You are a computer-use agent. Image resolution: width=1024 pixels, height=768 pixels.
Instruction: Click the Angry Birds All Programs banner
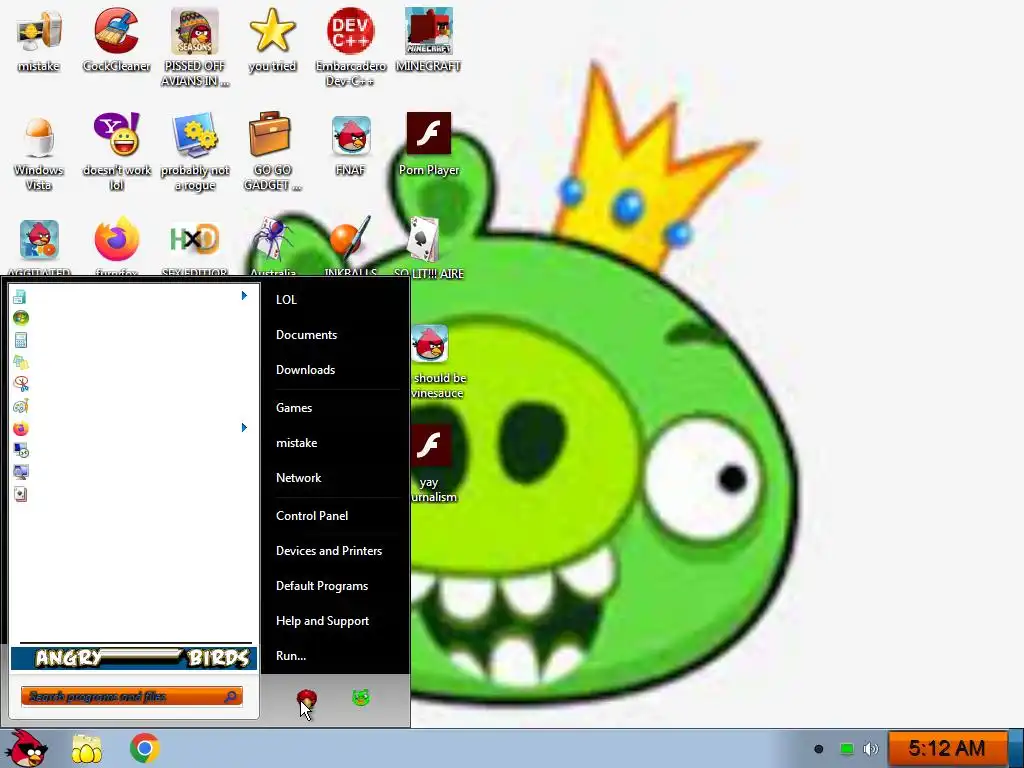coord(134,658)
